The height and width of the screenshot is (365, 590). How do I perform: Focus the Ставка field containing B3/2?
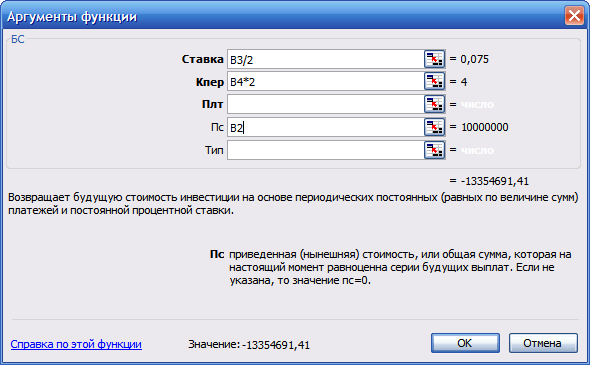pos(325,59)
